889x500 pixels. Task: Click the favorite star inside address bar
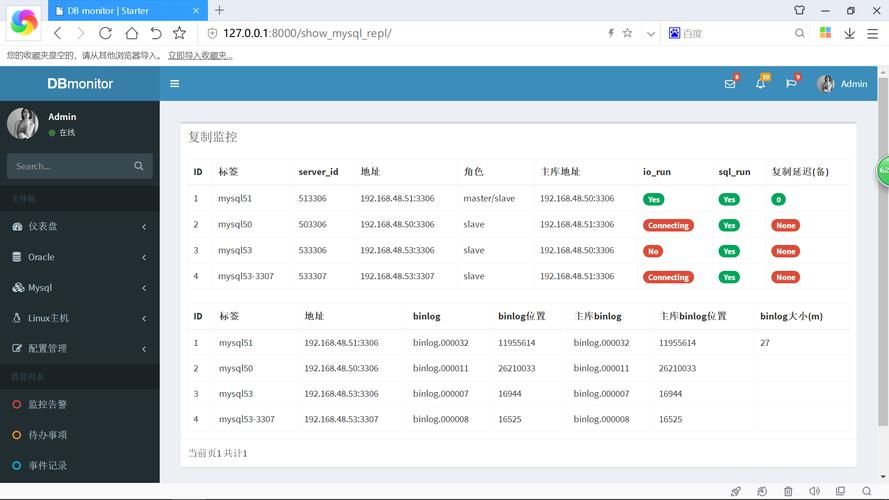click(627, 33)
